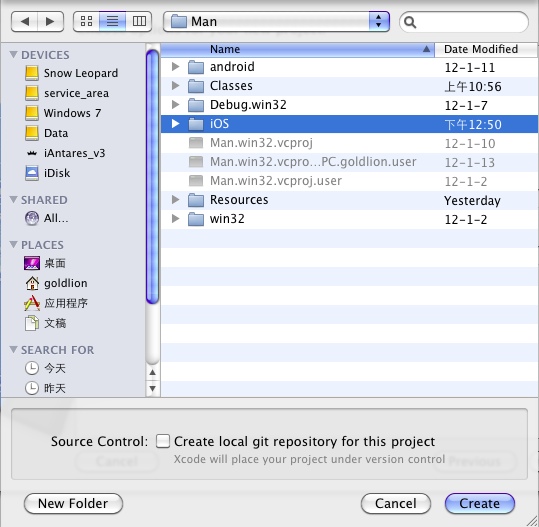Click the Cancel button
This screenshot has width=539, height=527.
(x=396, y=504)
